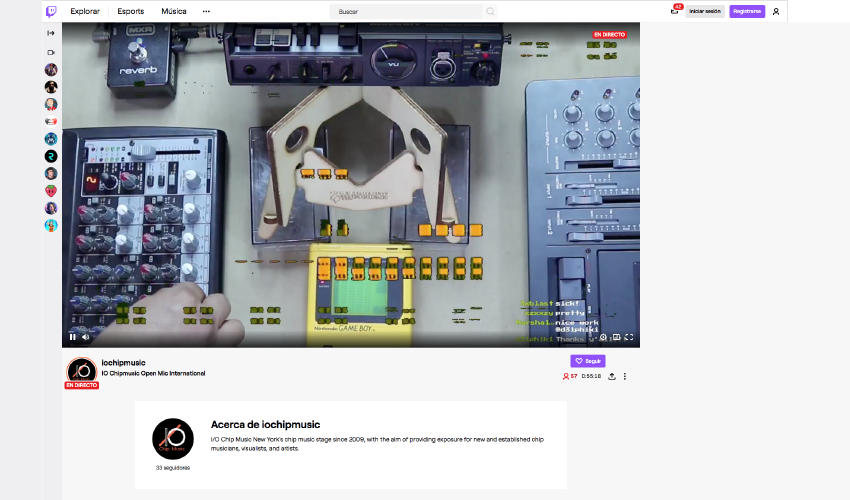Open the video player settings gear
Screen dimensions: 850x500
[603, 337]
